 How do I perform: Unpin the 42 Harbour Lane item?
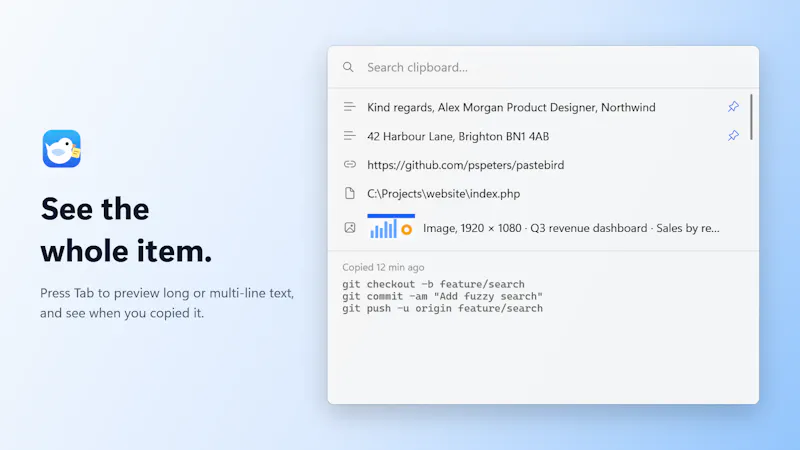pyautogui.click(x=733, y=136)
